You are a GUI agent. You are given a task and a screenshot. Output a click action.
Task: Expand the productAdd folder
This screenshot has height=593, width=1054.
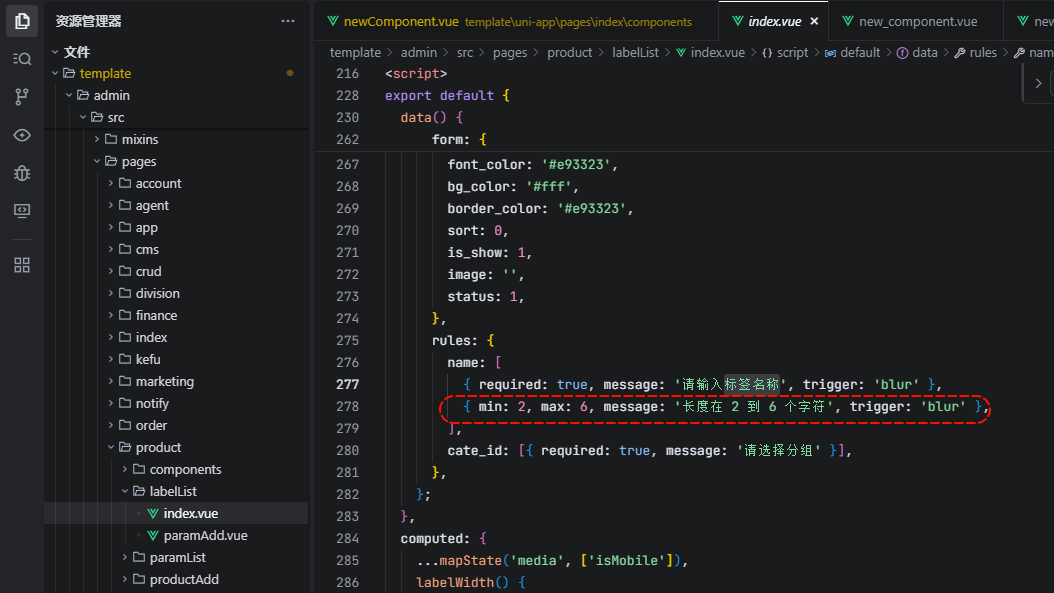point(124,580)
